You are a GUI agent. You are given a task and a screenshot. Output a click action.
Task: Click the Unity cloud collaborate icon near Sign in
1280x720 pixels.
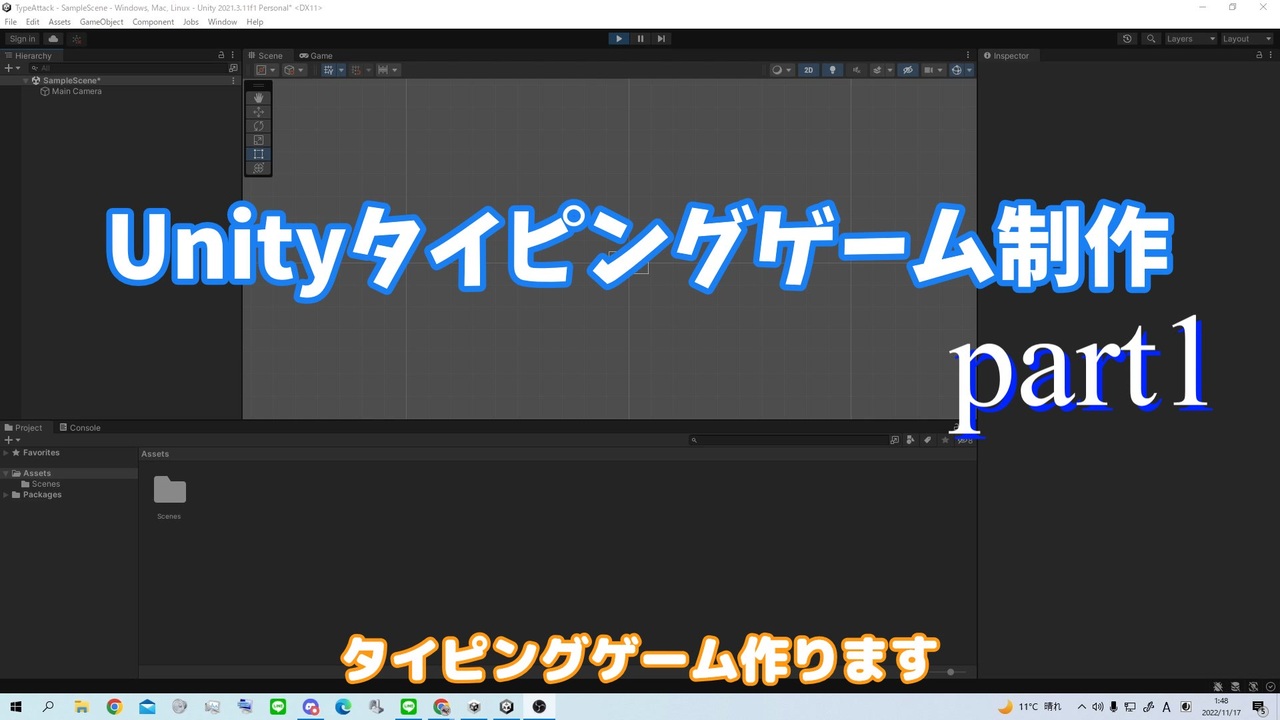pyautogui.click(x=53, y=38)
